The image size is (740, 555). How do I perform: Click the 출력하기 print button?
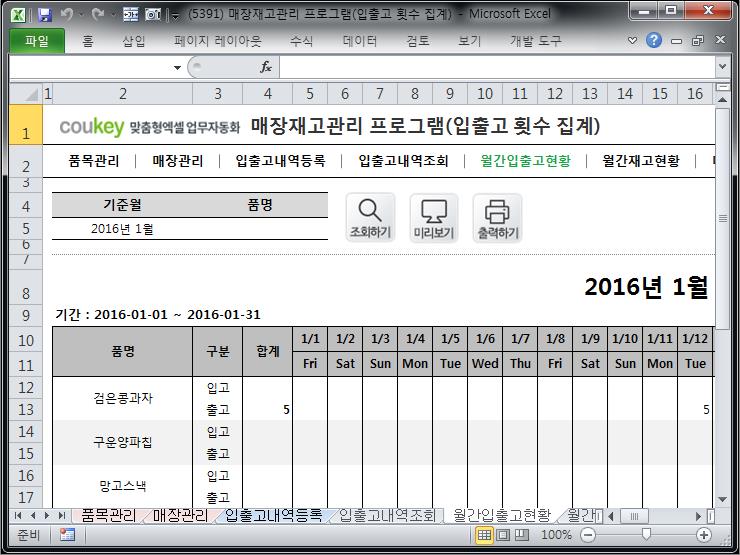497,218
